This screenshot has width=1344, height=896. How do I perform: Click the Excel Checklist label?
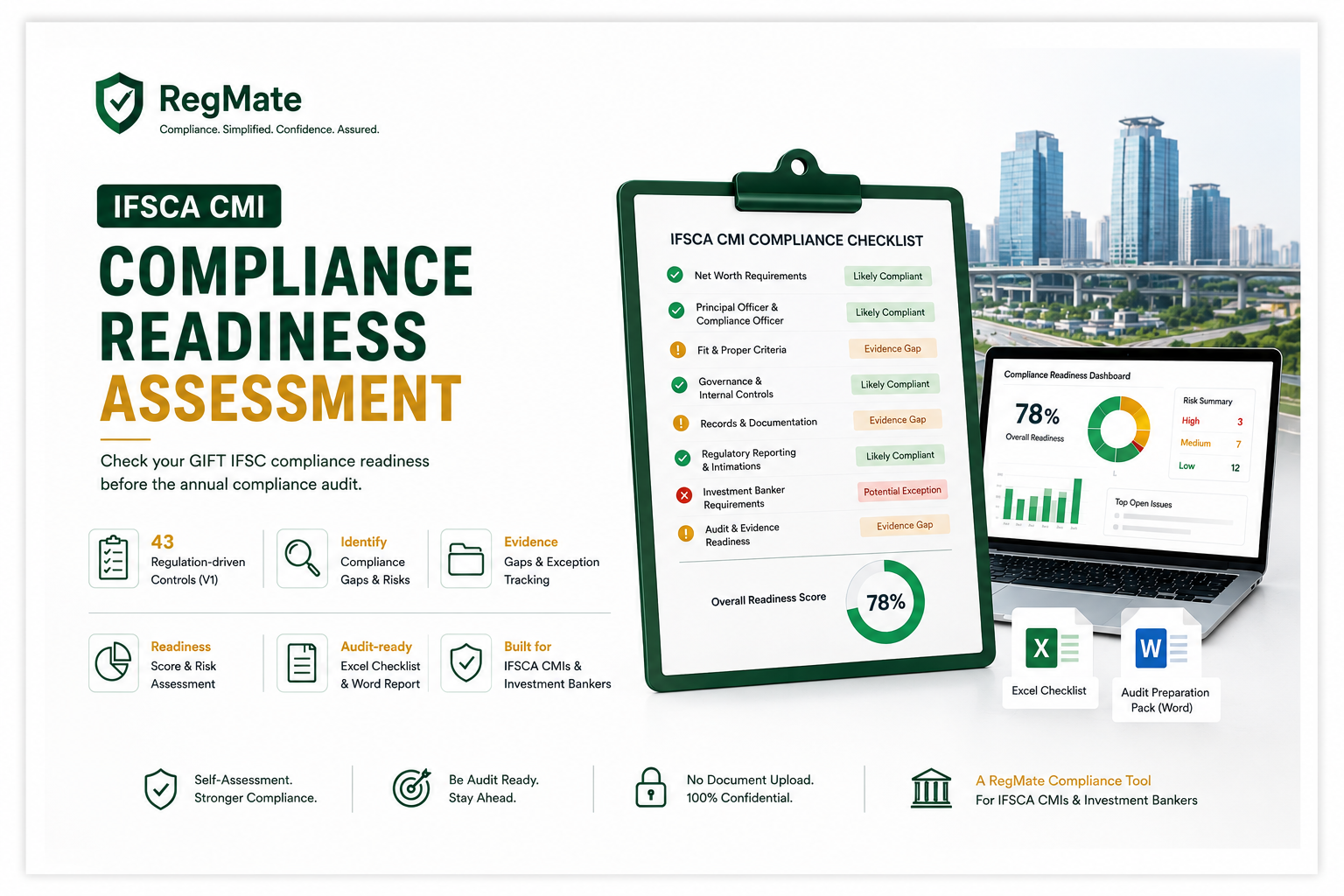(1048, 690)
